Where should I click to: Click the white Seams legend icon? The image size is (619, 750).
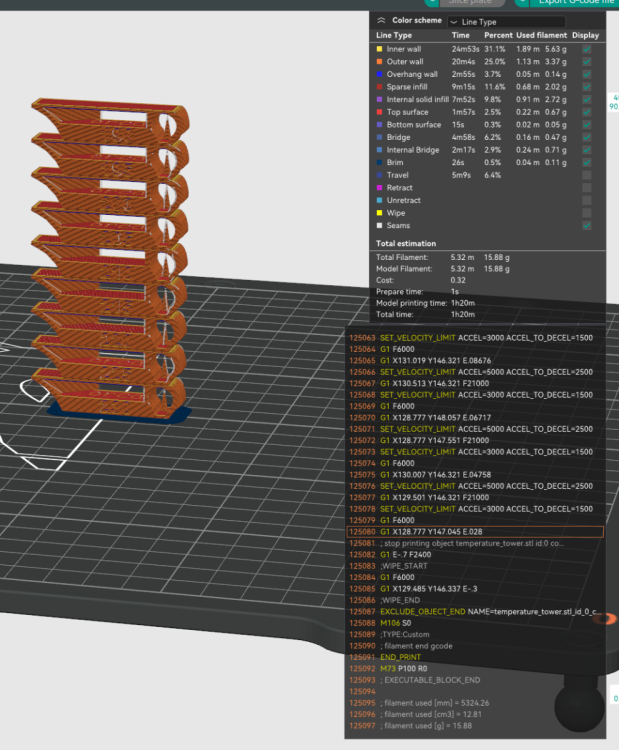click(379, 225)
